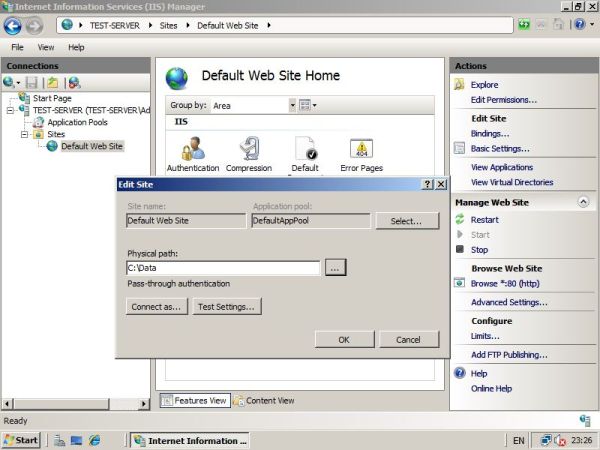
Task: Click the delete connection icon in Connections
Action: (x=74, y=82)
